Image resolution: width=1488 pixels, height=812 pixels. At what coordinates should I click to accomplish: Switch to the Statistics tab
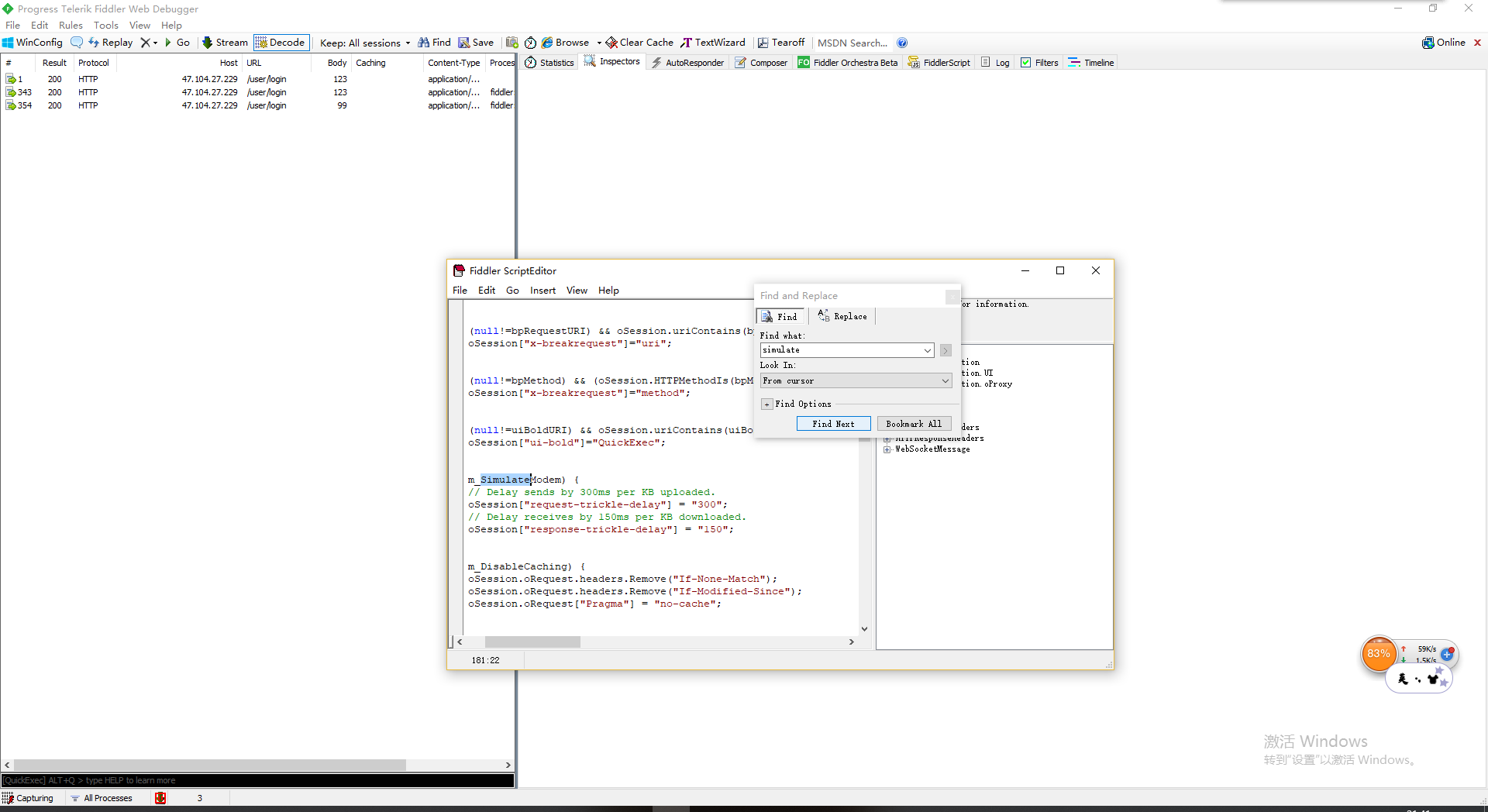[549, 63]
